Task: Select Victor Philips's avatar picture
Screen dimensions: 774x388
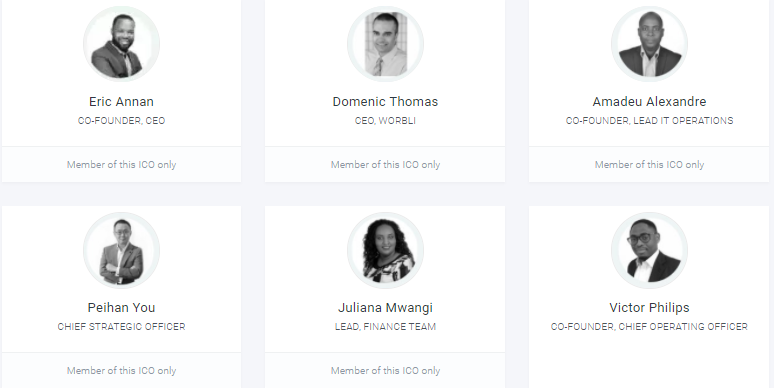Action: tap(650, 250)
